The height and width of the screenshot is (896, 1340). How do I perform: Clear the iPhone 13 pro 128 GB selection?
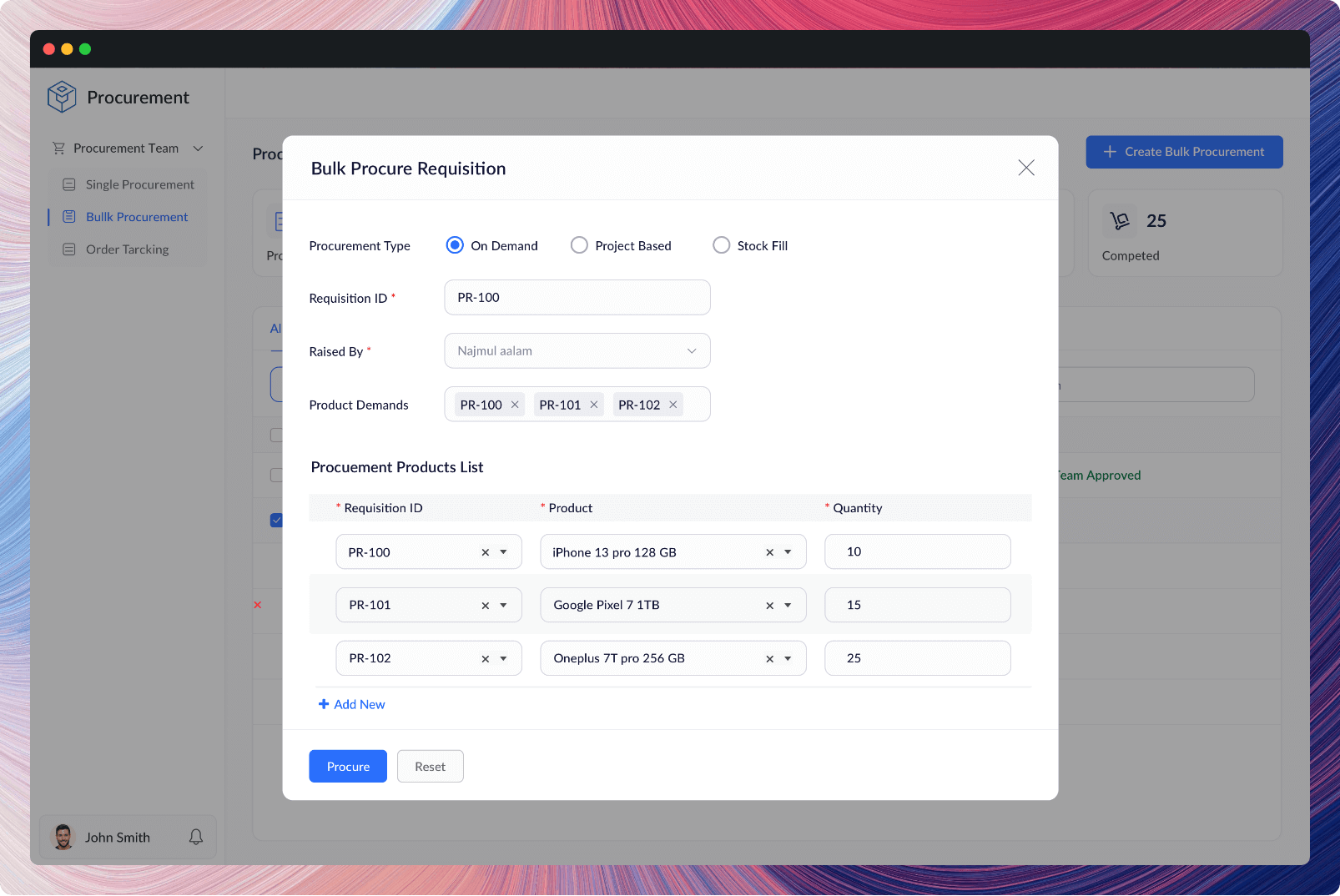[769, 551]
